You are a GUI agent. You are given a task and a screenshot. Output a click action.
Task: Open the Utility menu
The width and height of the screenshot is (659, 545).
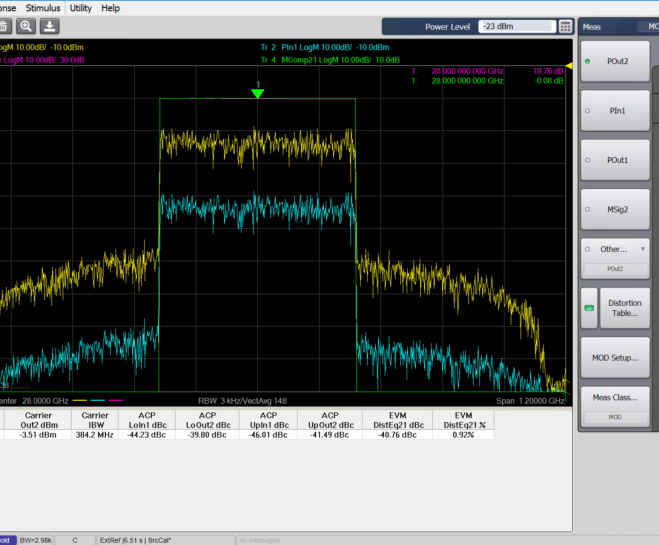pos(81,8)
